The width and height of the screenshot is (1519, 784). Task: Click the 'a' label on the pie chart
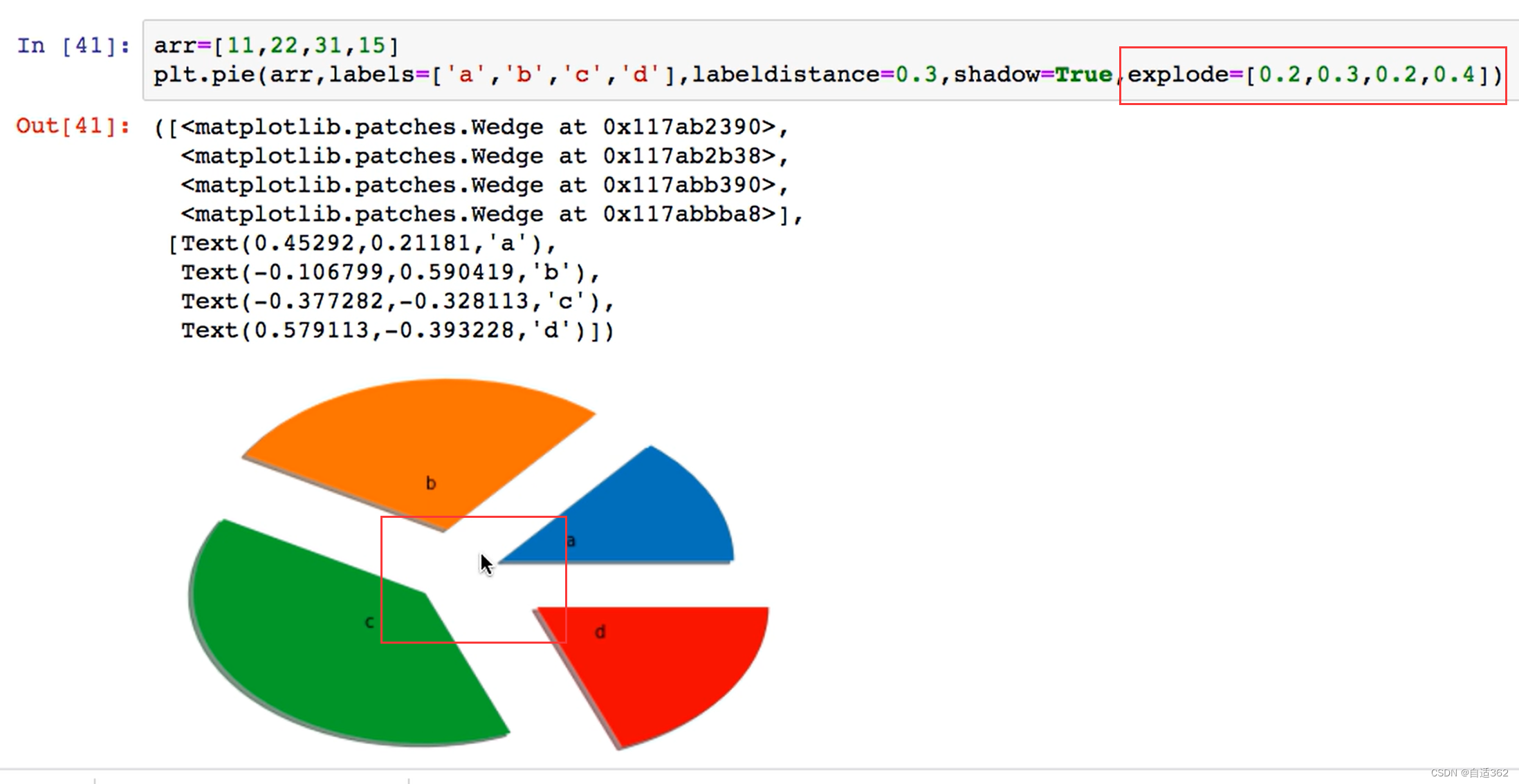point(571,541)
